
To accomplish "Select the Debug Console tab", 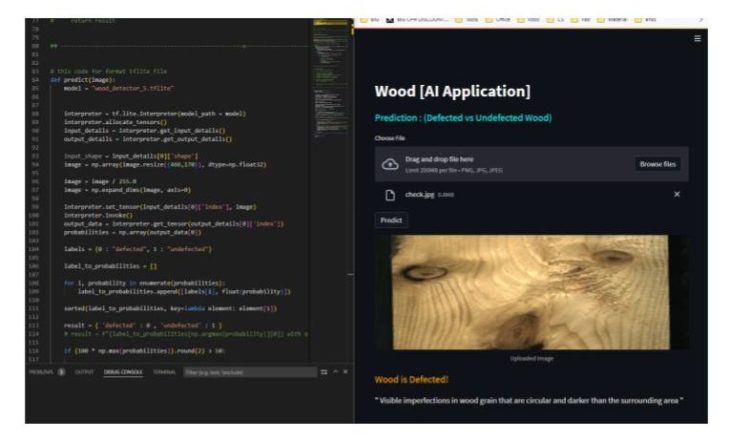I will click(x=123, y=372).
